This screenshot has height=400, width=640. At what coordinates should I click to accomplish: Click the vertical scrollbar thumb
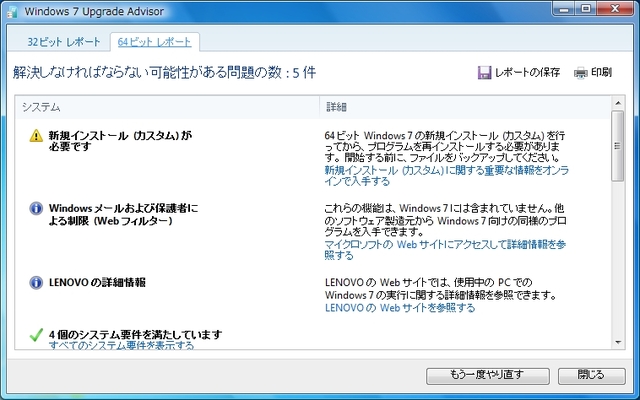[618, 146]
